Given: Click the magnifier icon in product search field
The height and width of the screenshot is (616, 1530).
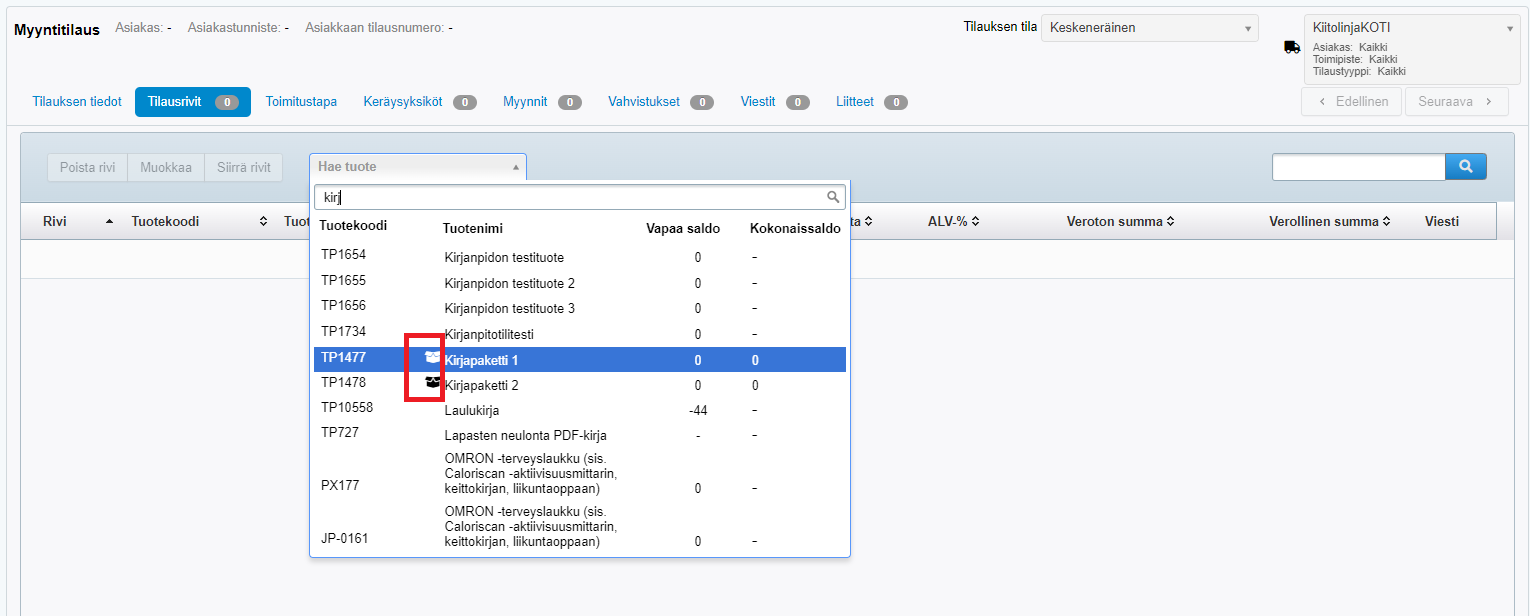Looking at the screenshot, I should coord(833,197).
